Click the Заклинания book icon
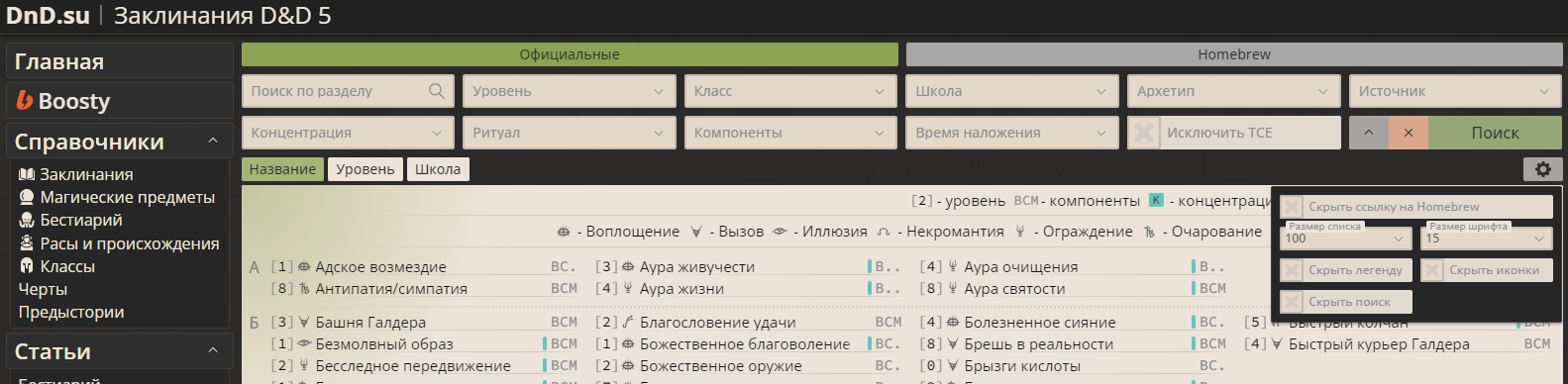1568x384 pixels. (27, 174)
